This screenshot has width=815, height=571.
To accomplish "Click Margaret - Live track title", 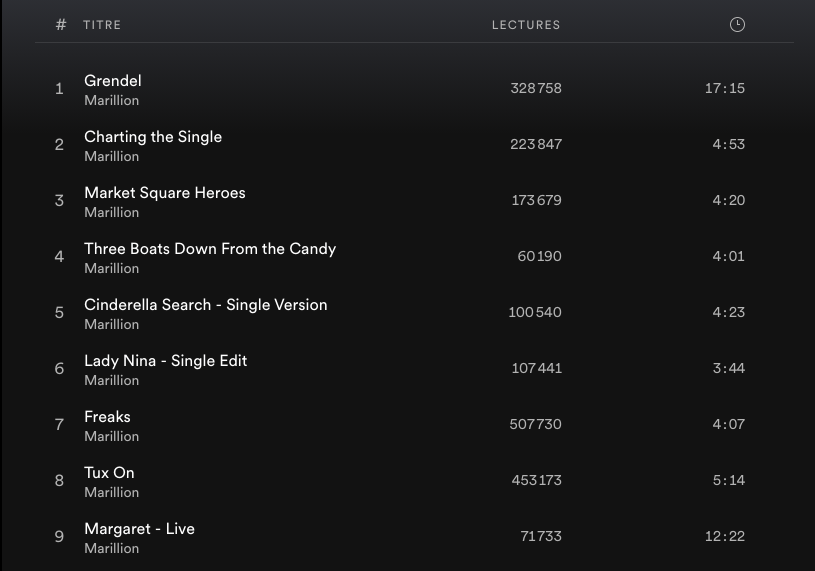I will [x=140, y=529].
